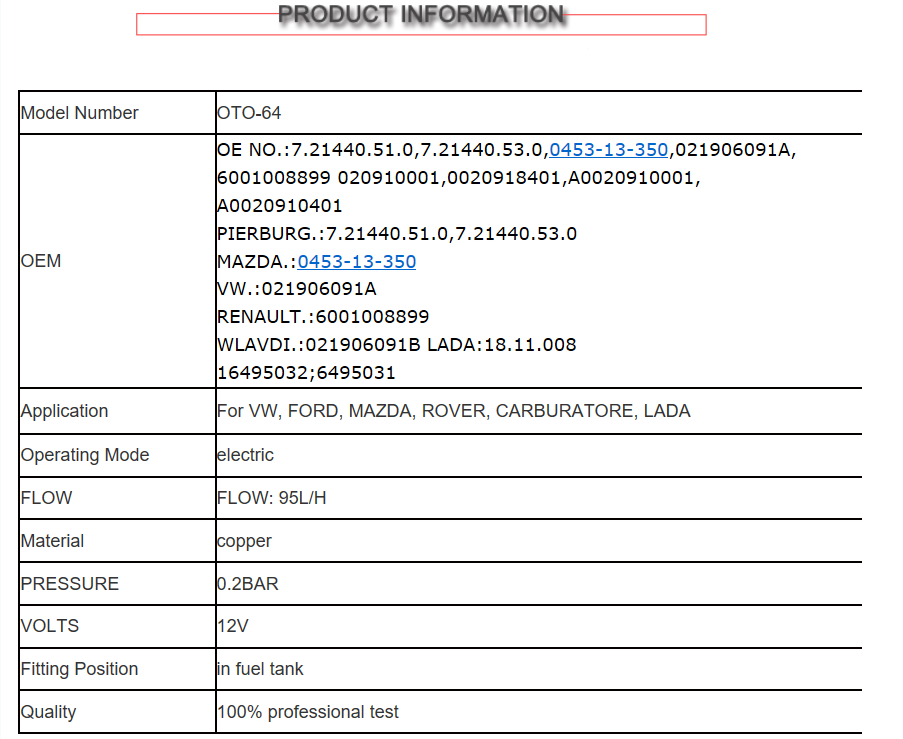The width and height of the screenshot is (903, 739).
Task: Click the 'RENAULT.:6001008899' line
Action: [x=323, y=317]
